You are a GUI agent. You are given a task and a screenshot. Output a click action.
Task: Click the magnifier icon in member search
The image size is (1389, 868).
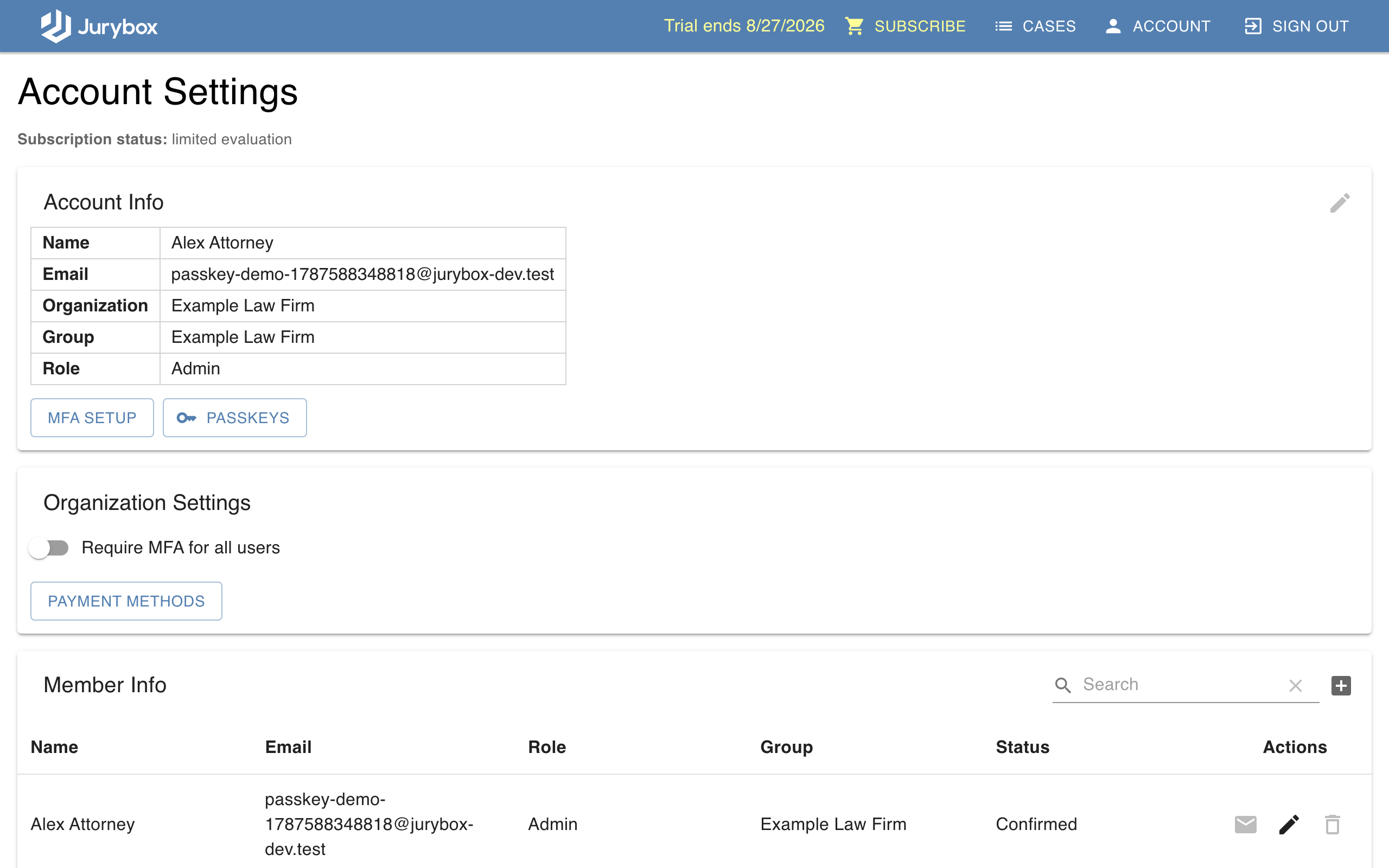(x=1063, y=685)
